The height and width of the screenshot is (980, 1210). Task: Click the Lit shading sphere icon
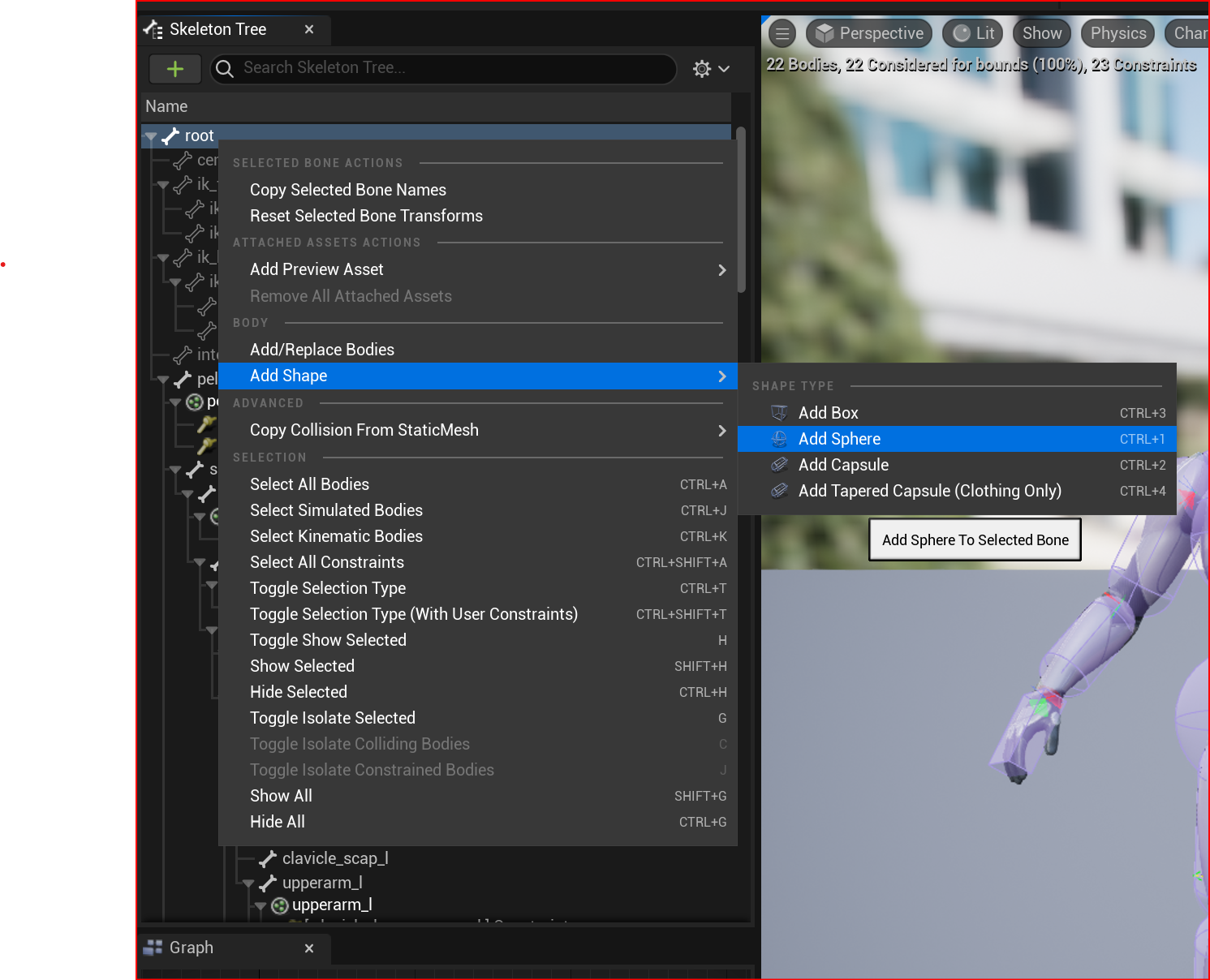tap(961, 33)
